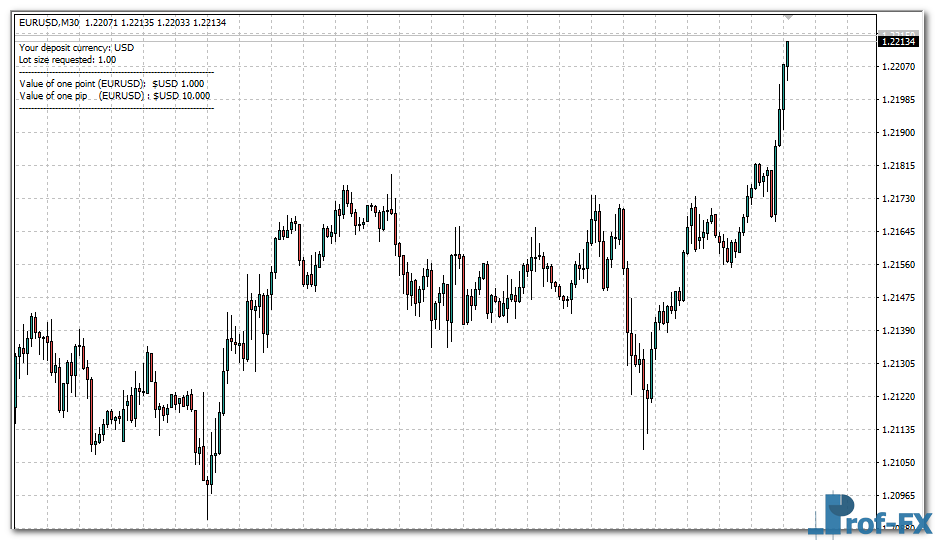This screenshot has width=935, height=540.
Task: Select the current price label 1.22134
Action: pyautogui.click(x=898, y=41)
